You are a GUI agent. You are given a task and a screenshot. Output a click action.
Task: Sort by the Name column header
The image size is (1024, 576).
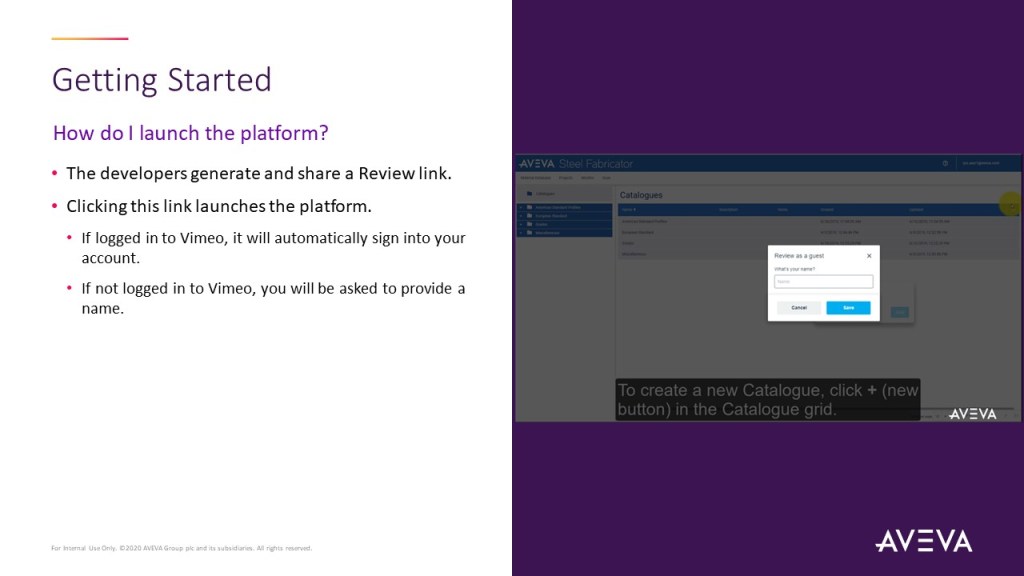(628, 210)
